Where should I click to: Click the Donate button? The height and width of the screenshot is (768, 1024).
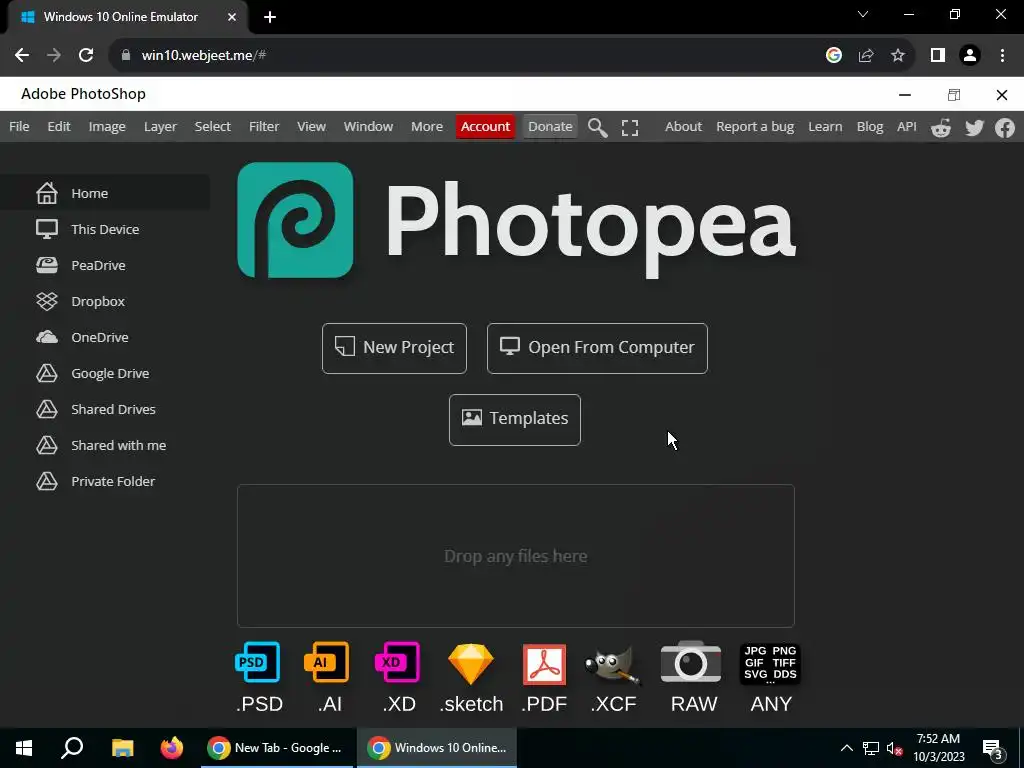point(550,127)
